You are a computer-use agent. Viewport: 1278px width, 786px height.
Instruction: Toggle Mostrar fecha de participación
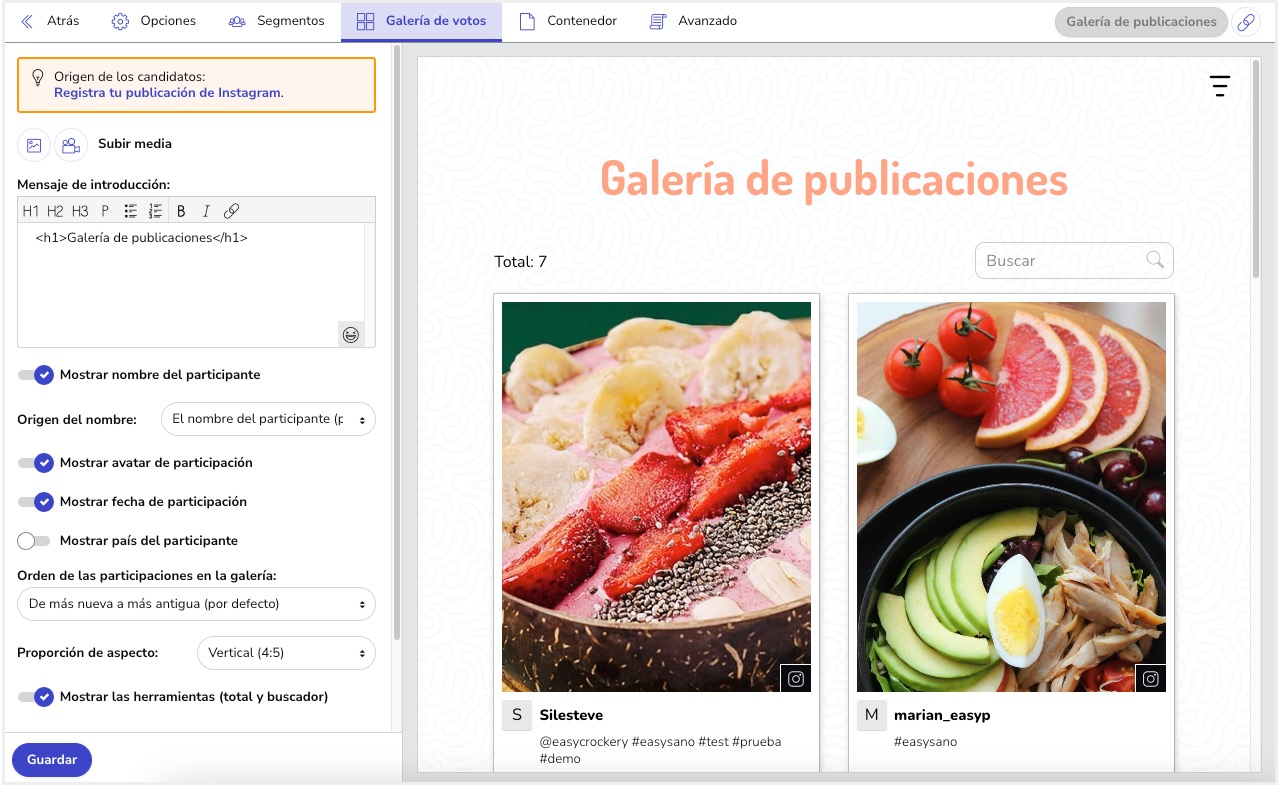pos(35,502)
